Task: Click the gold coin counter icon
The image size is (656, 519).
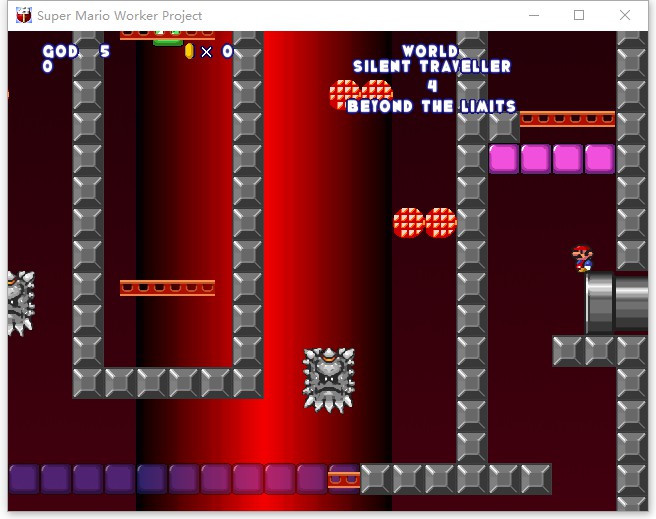Action: (190, 51)
